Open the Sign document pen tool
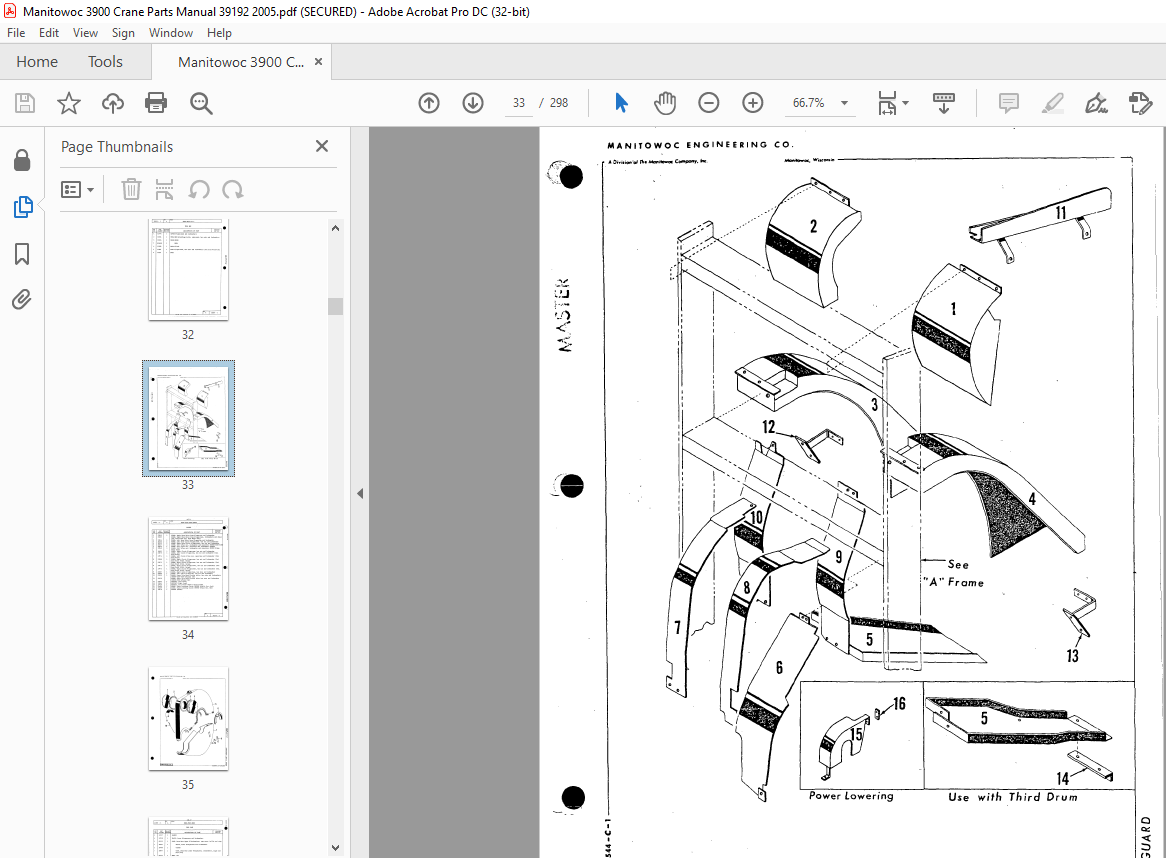This screenshot has width=1166, height=858. coord(1096,103)
